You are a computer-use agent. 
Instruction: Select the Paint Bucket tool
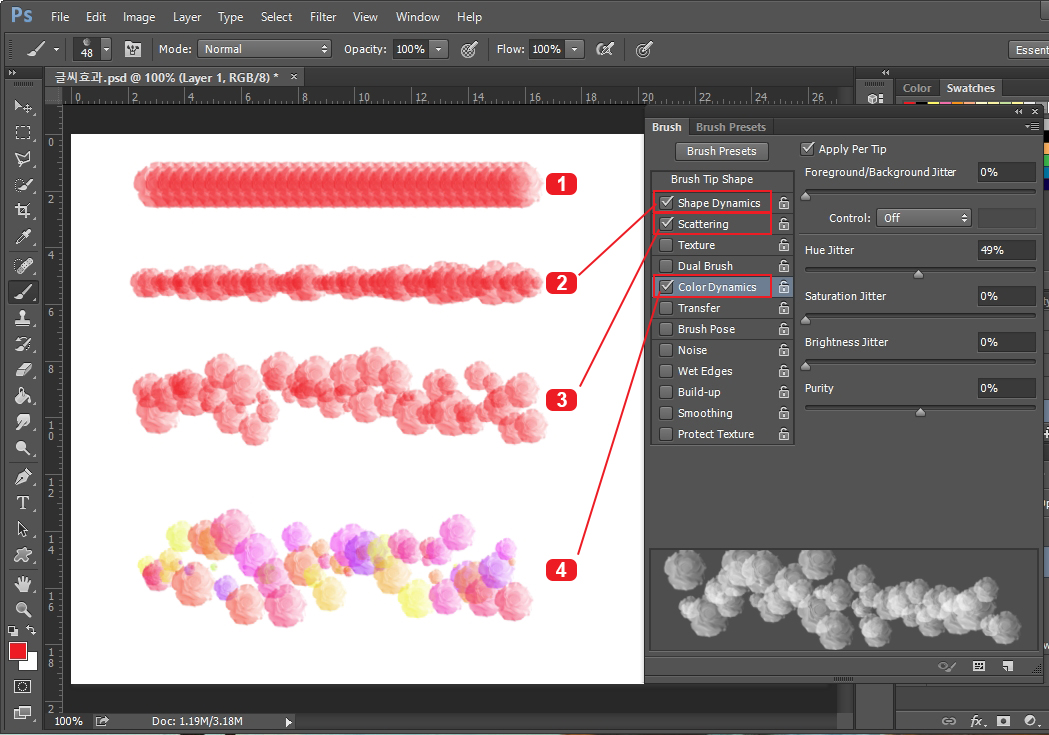23,396
